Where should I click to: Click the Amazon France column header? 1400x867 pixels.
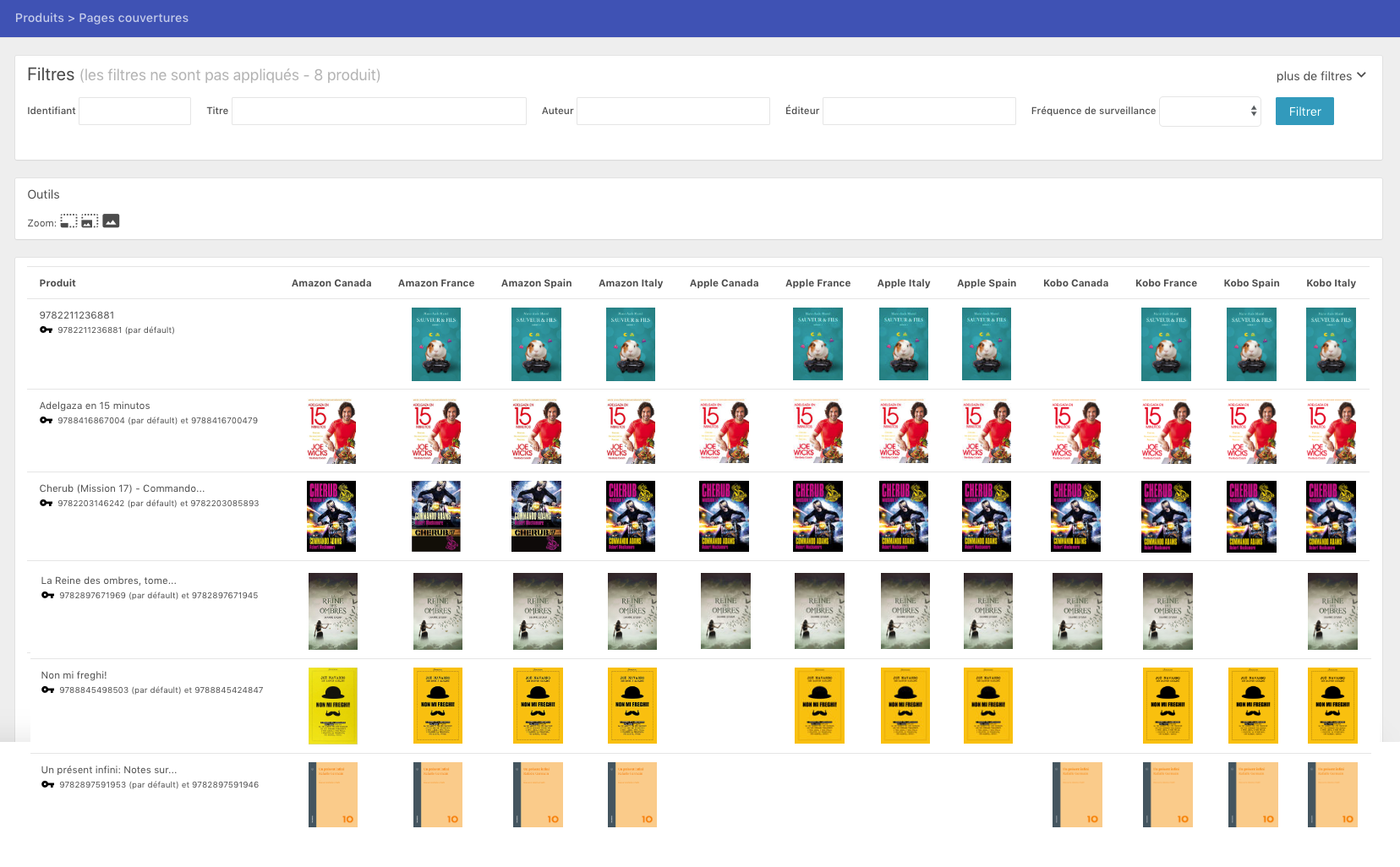tap(436, 283)
